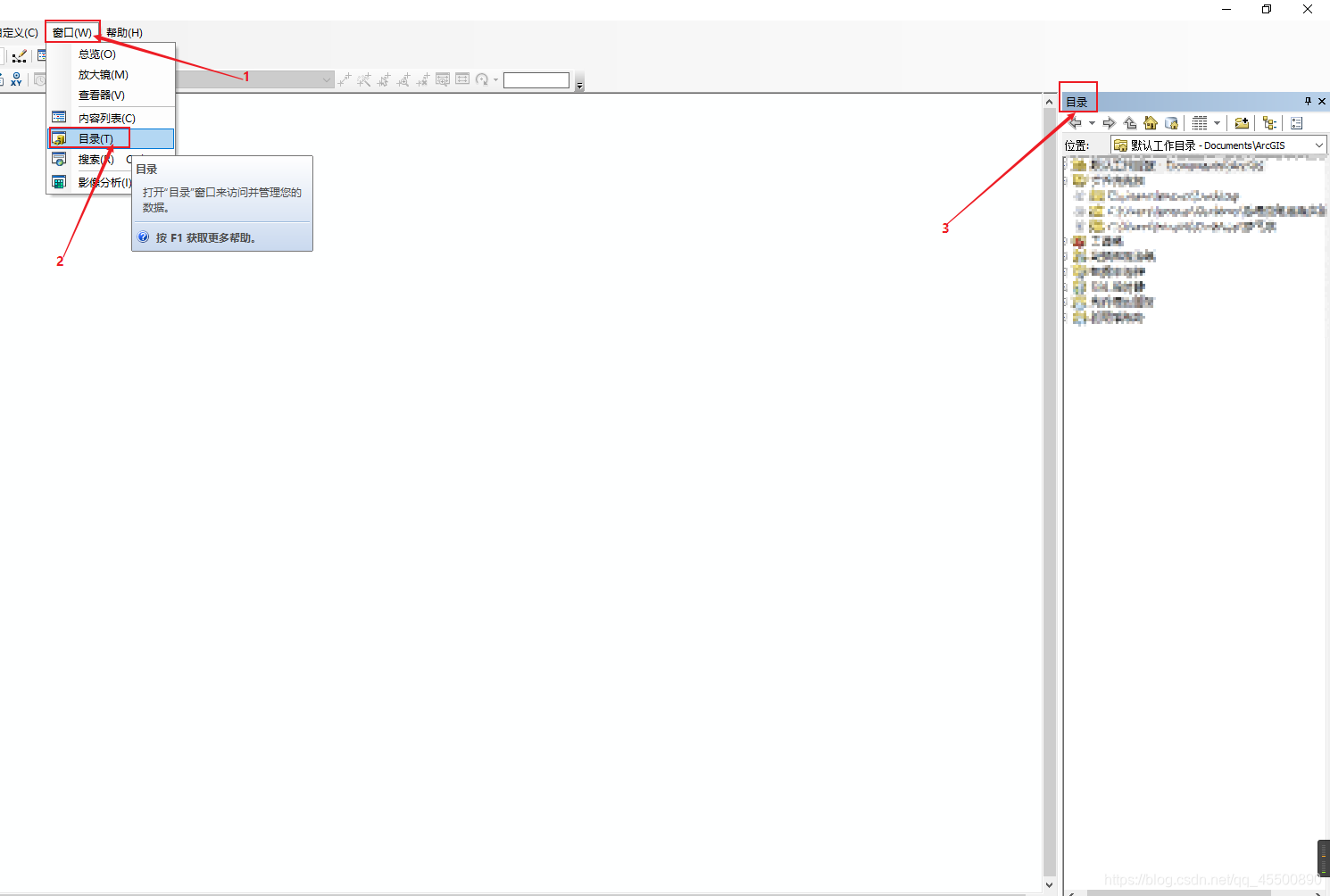
Task: Click the Go to default geodatabase icon
Action: [x=1171, y=123]
